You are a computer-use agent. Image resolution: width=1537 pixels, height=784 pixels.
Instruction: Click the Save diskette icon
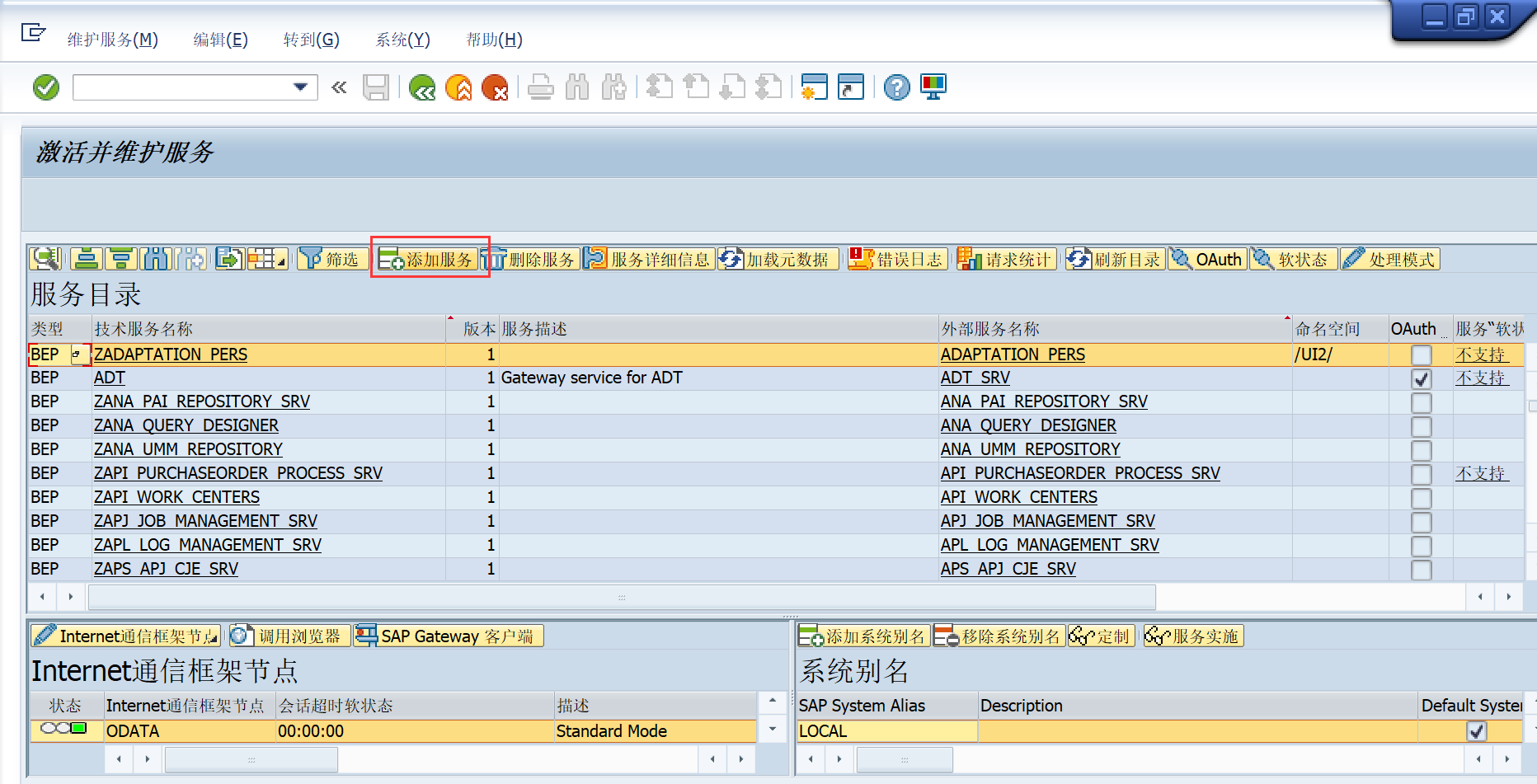click(x=376, y=87)
